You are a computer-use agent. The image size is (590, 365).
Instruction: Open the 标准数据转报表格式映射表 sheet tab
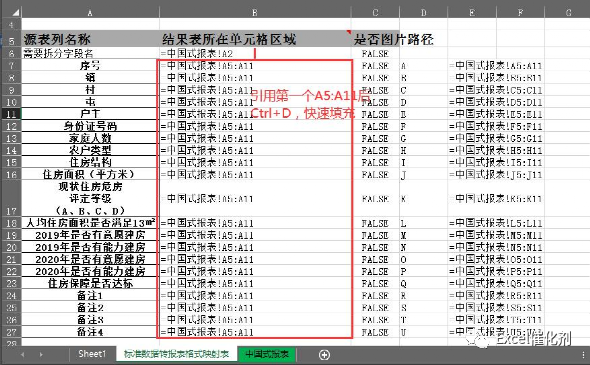(176, 354)
